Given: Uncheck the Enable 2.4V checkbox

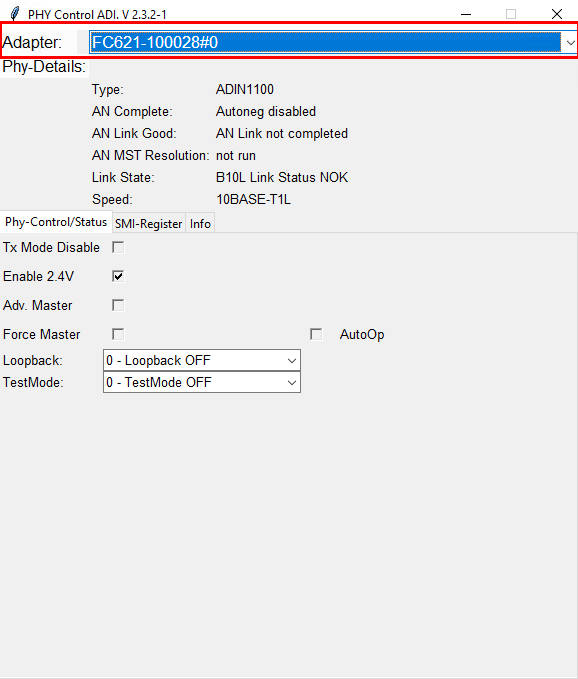Looking at the screenshot, I should click(118, 276).
